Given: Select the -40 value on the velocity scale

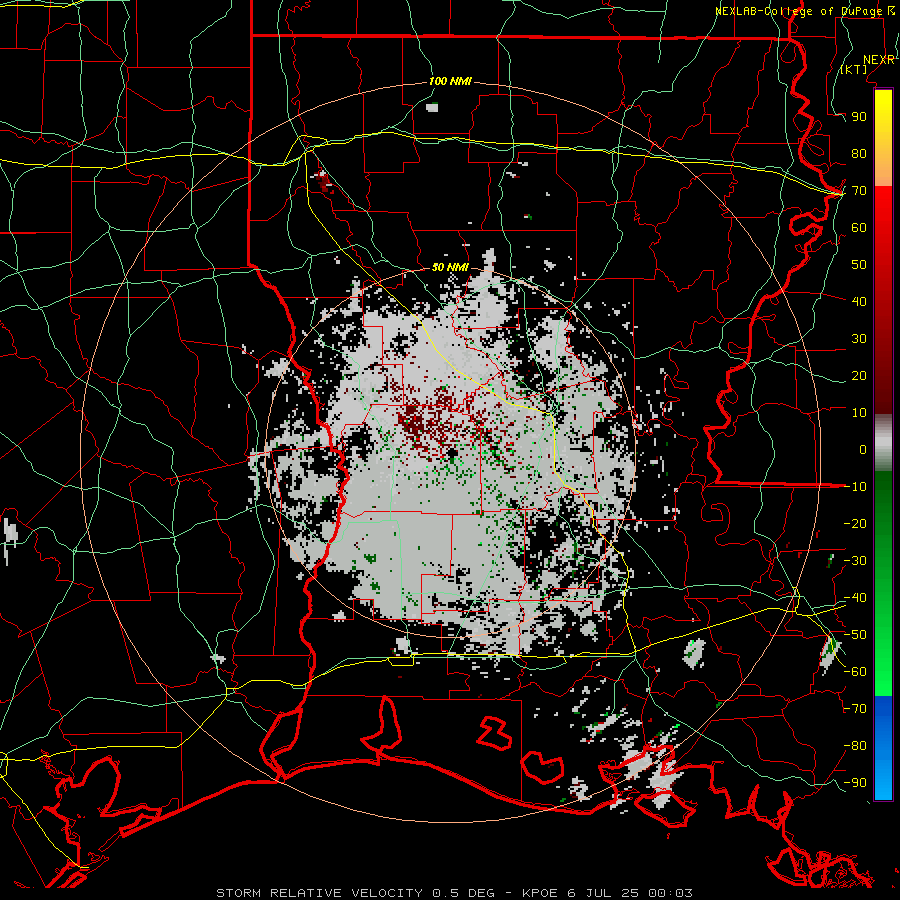Looking at the screenshot, I should [x=855, y=598].
